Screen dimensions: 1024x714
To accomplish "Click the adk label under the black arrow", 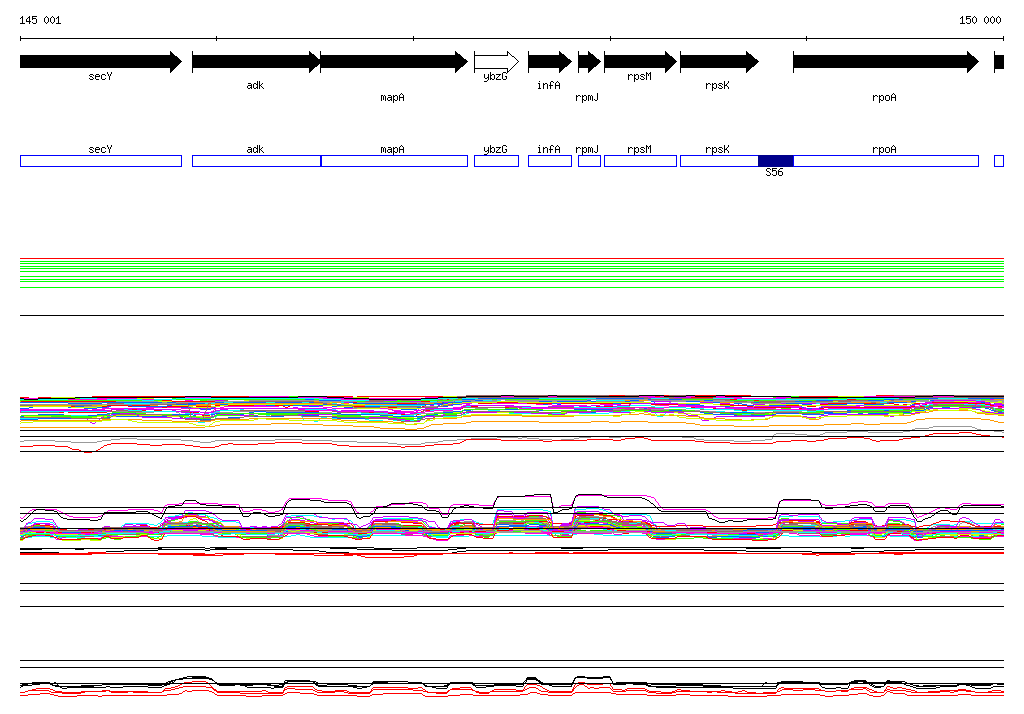I will point(255,86).
